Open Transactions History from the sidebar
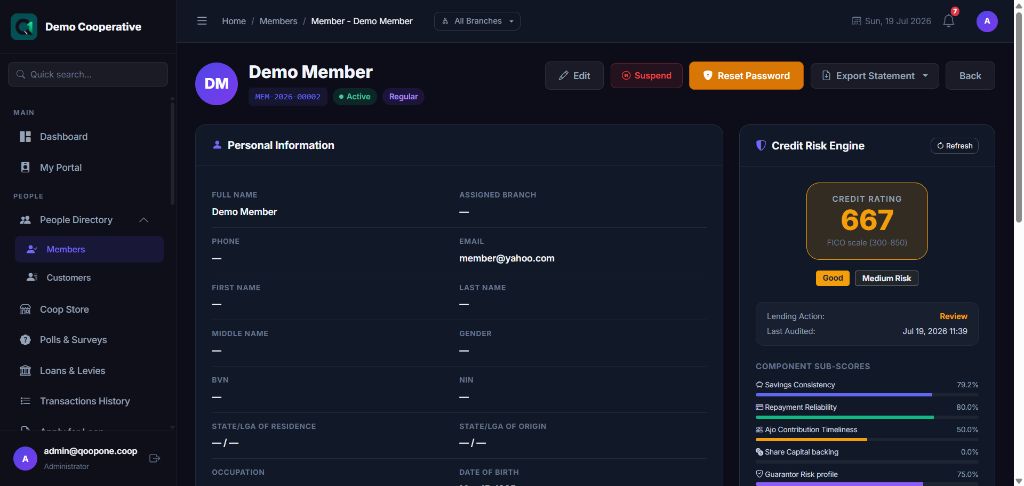 click(89, 401)
